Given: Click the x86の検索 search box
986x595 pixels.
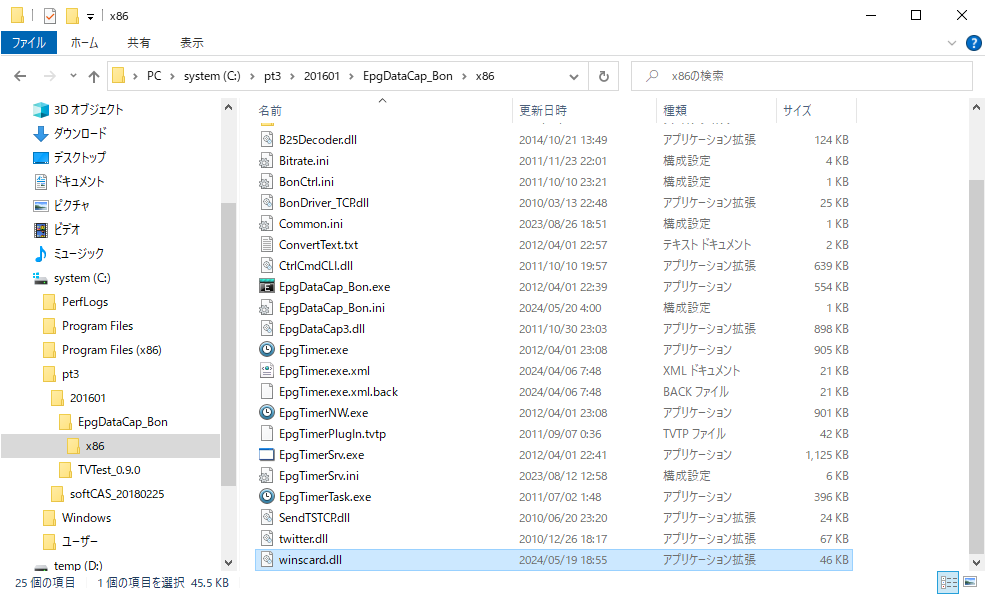Looking at the screenshot, I should [802, 76].
